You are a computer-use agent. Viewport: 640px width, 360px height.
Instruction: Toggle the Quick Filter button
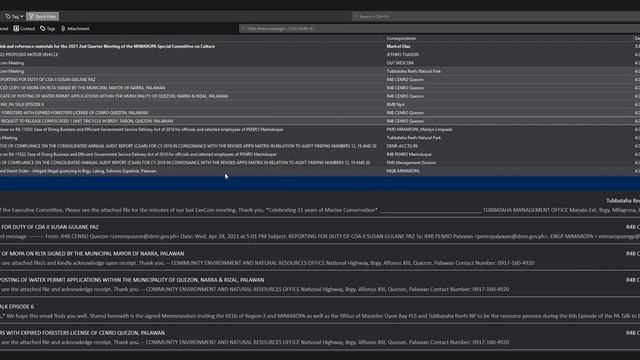(x=42, y=16)
